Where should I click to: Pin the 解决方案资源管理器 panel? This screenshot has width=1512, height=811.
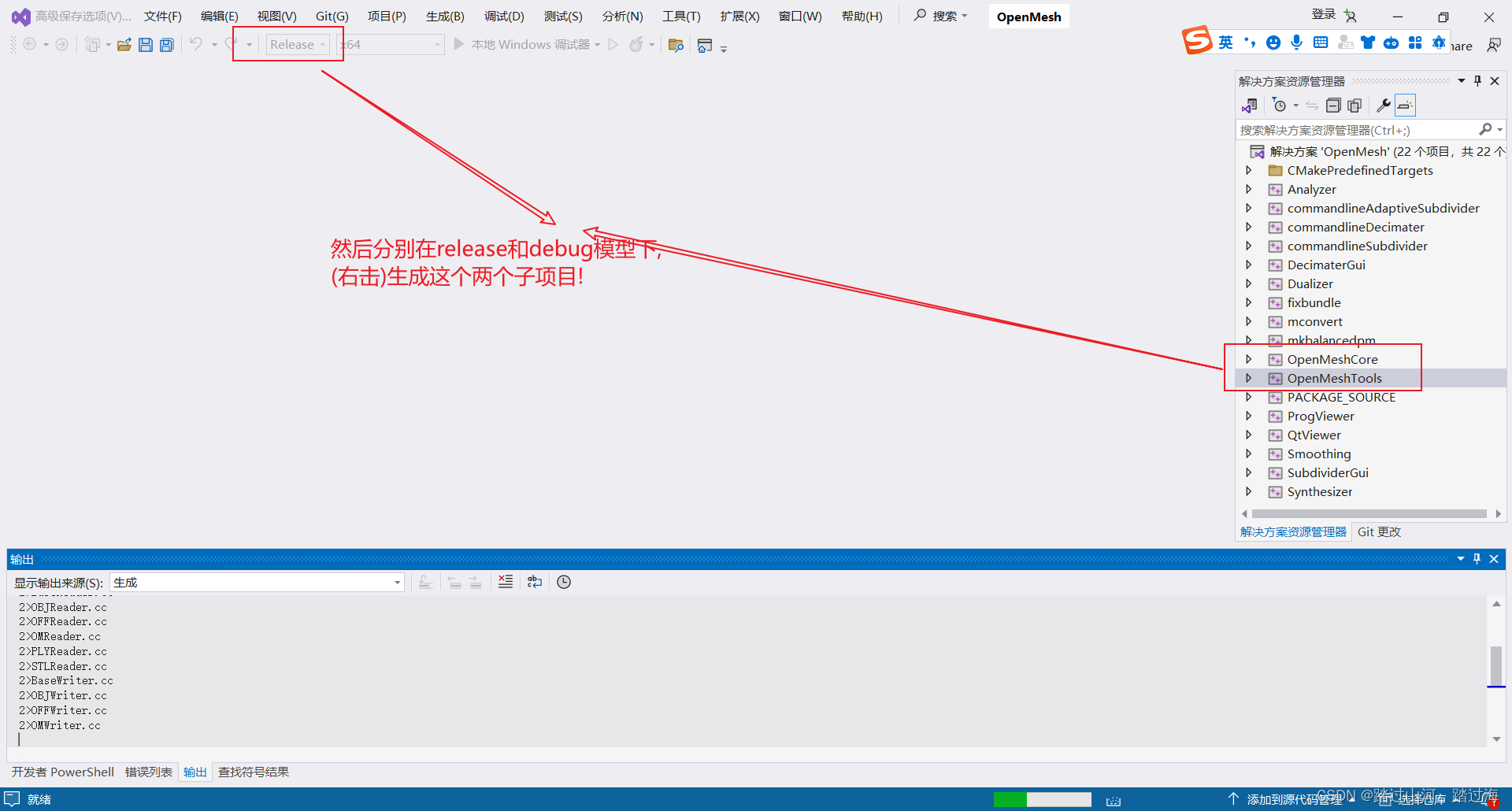[x=1478, y=80]
